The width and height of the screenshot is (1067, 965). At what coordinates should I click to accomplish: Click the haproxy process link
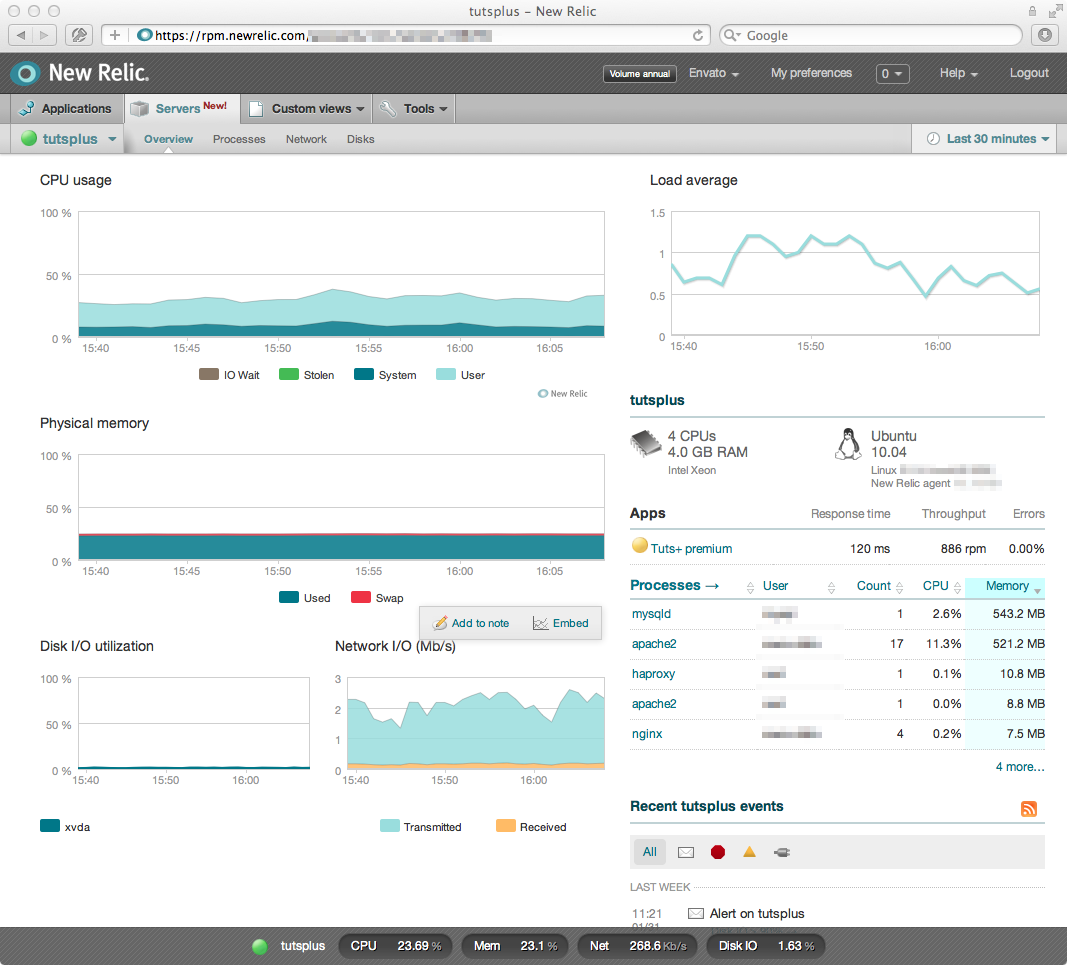click(x=653, y=674)
